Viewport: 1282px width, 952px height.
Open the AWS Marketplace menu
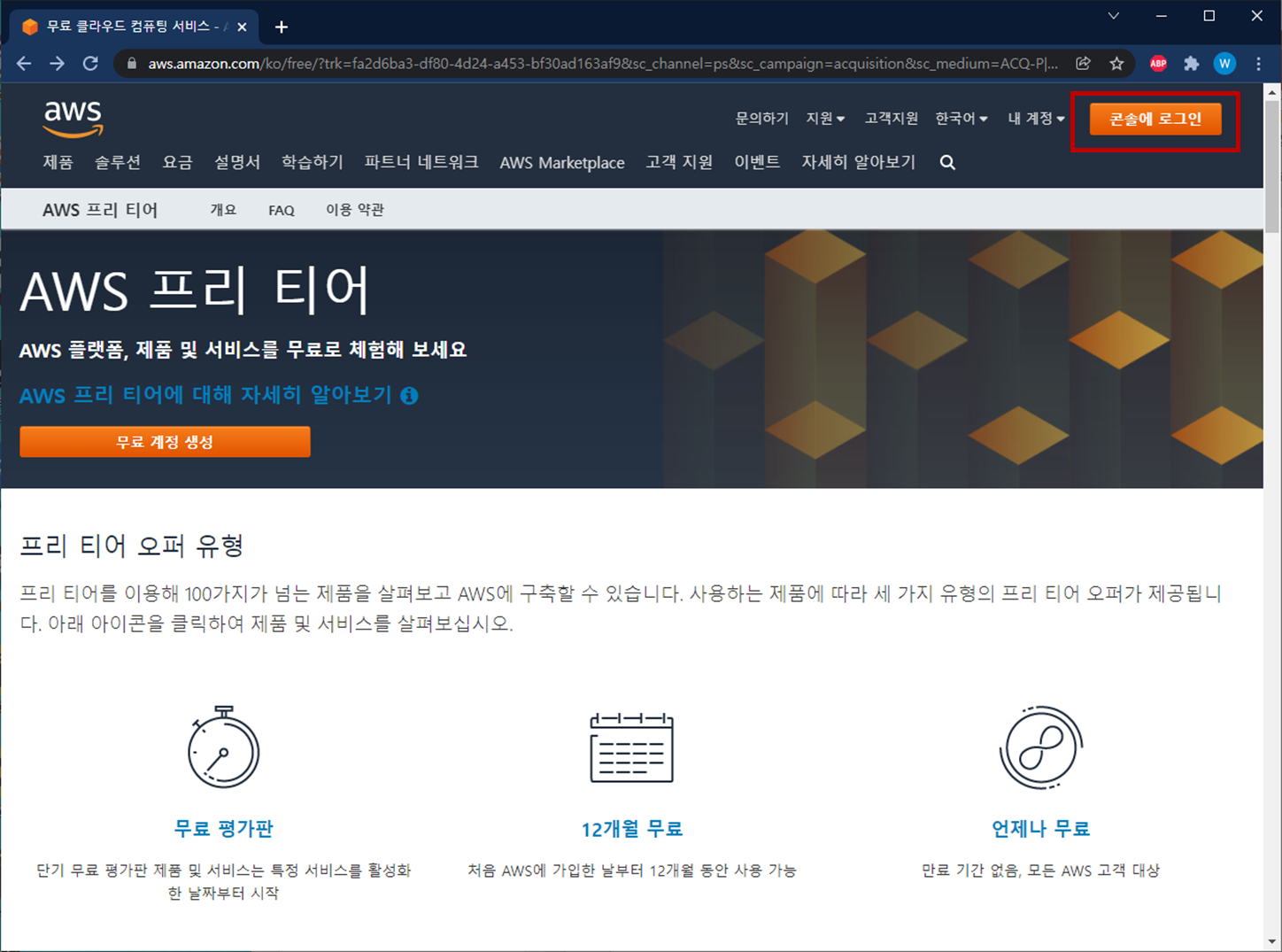(x=562, y=163)
